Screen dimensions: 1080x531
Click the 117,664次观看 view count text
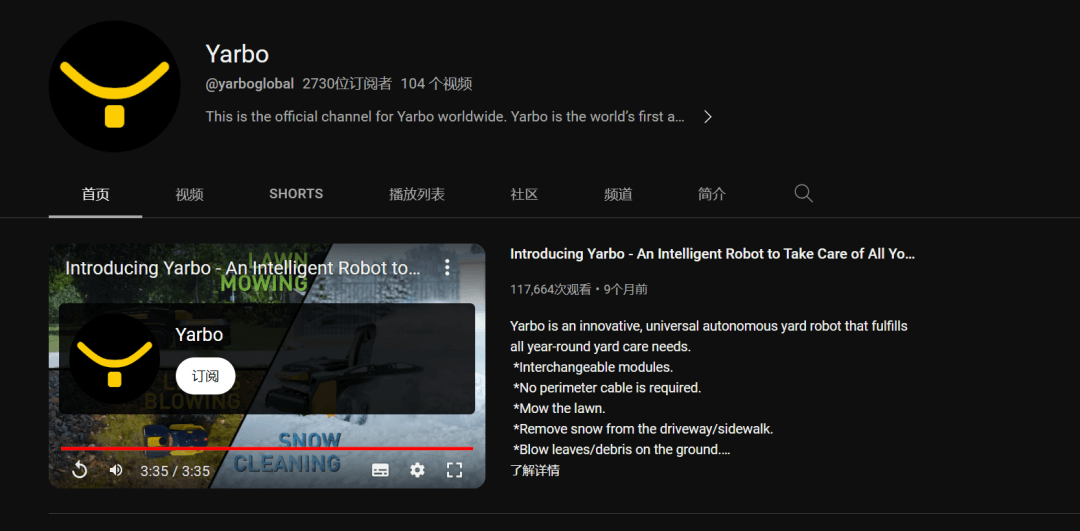(x=550, y=289)
